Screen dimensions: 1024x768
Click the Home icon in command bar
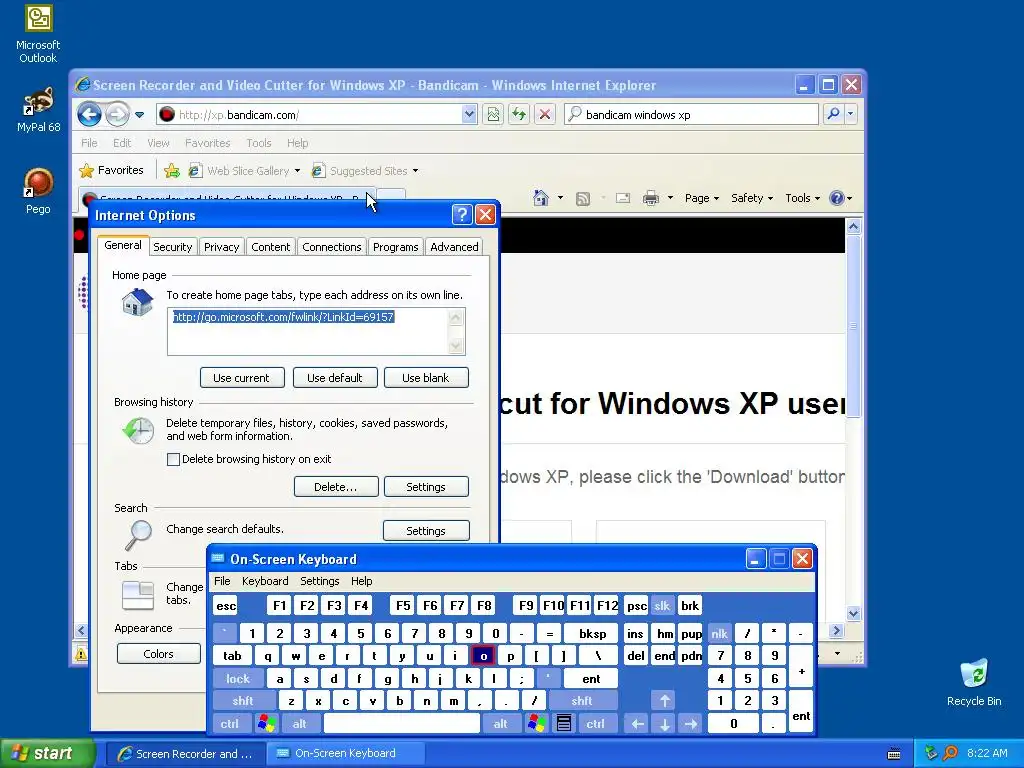[x=541, y=198]
